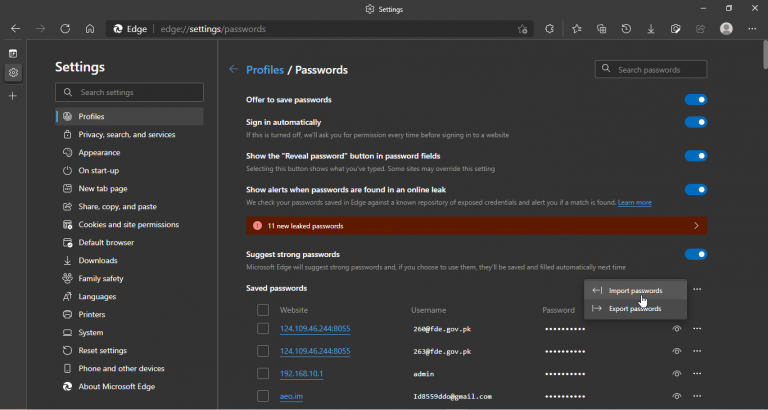The width and height of the screenshot is (768, 410).
Task: Choose Import passwords from menu
Action: pos(635,290)
